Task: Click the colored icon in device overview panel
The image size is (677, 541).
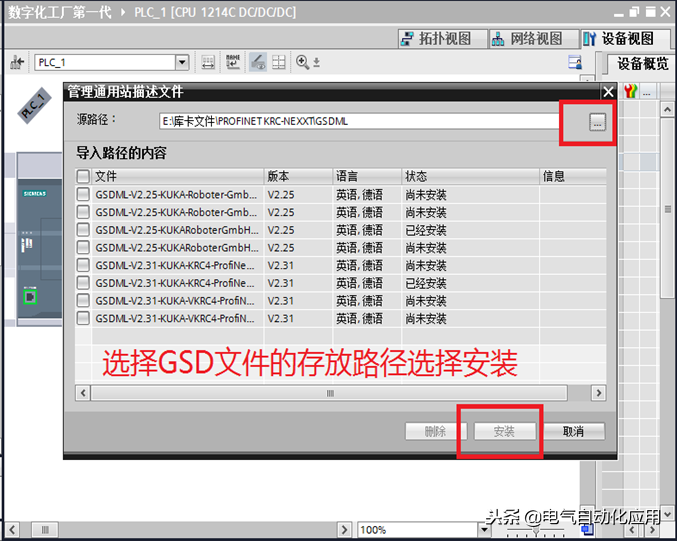Action: [x=631, y=92]
